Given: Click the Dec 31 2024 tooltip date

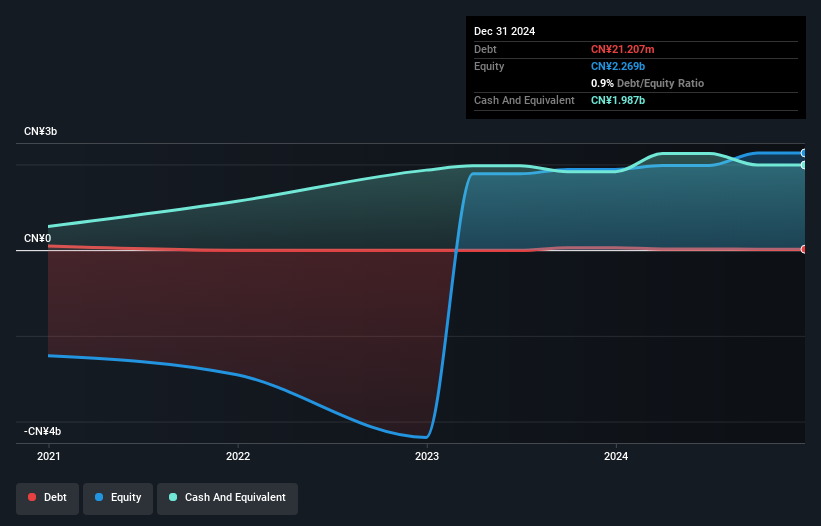Looking at the screenshot, I should (504, 31).
